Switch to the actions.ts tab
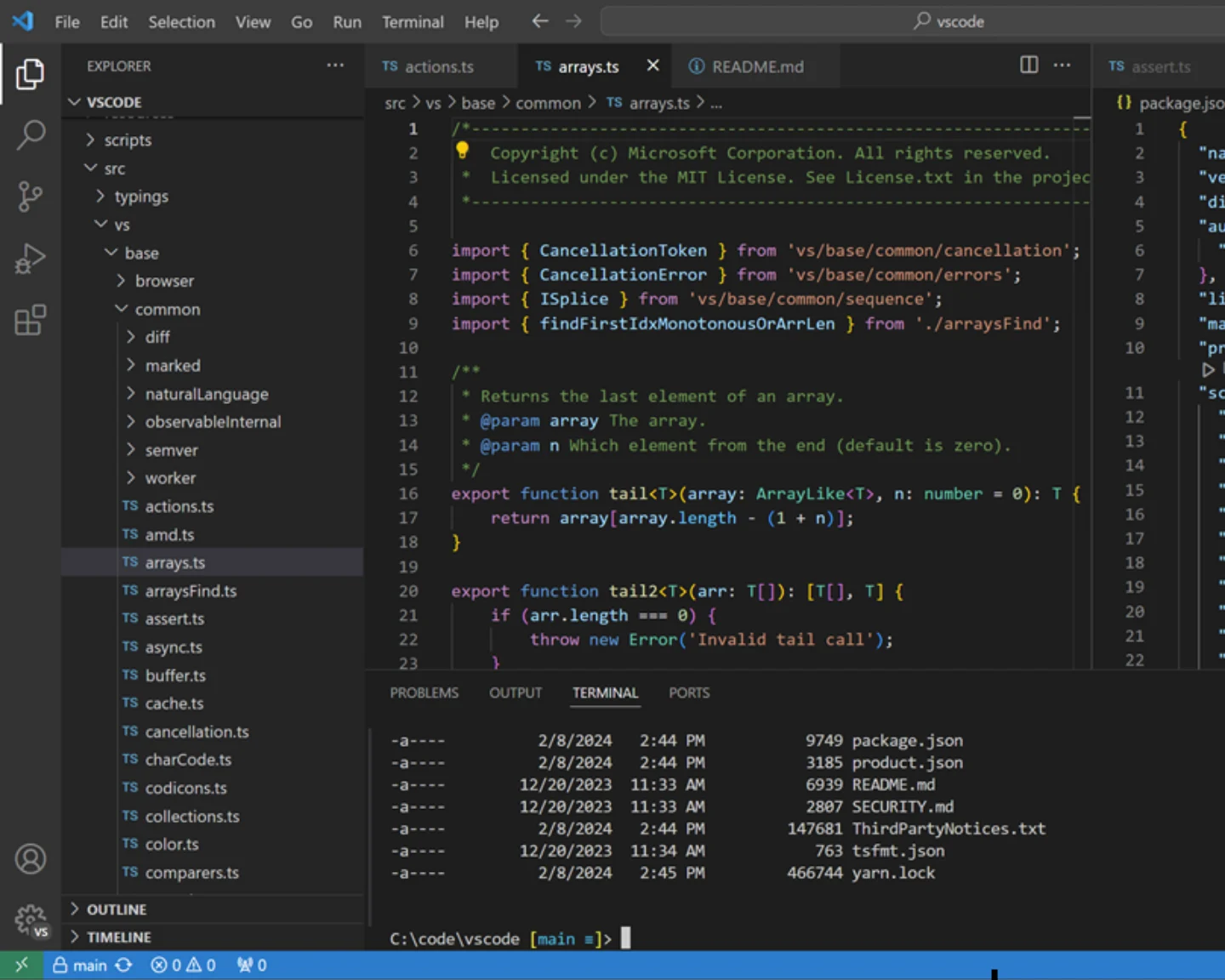 click(x=439, y=66)
